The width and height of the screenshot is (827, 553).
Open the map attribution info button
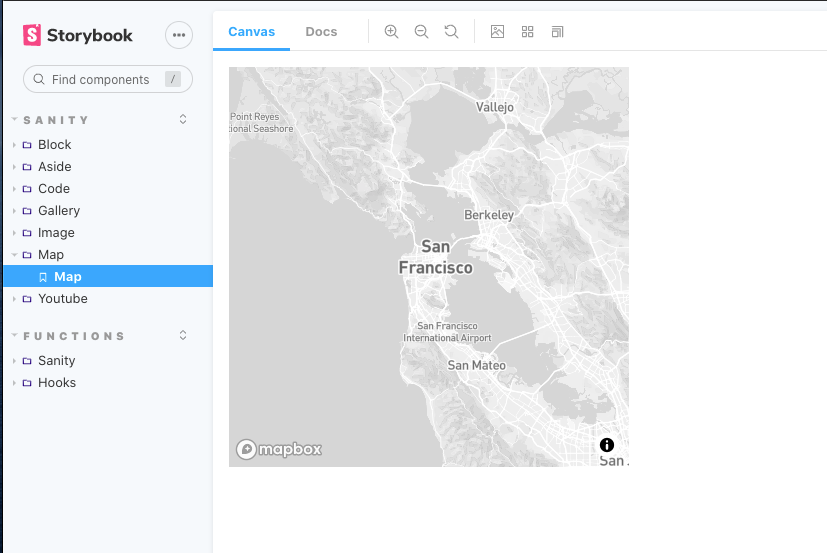[x=607, y=445]
